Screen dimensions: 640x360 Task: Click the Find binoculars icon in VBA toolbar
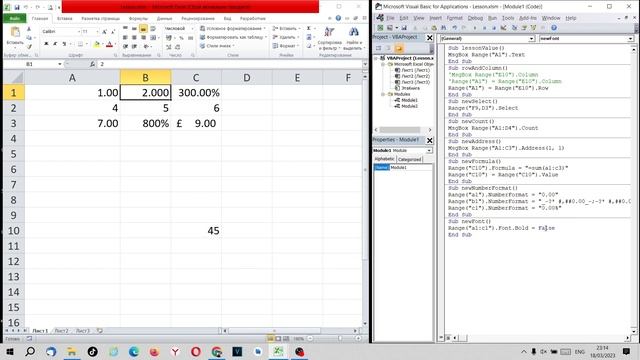pos(443,28)
